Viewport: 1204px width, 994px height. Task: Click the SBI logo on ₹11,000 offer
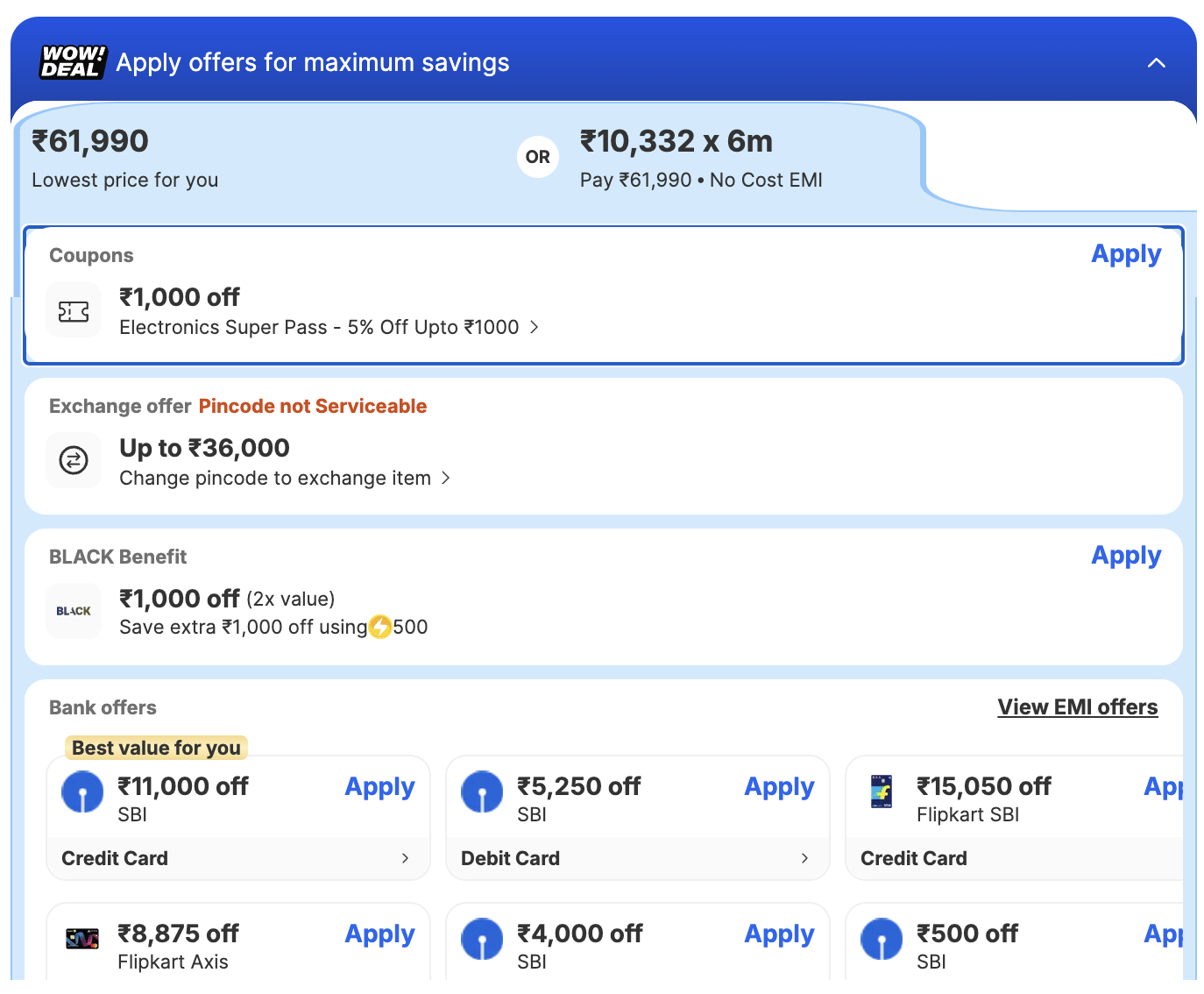pyautogui.click(x=82, y=792)
